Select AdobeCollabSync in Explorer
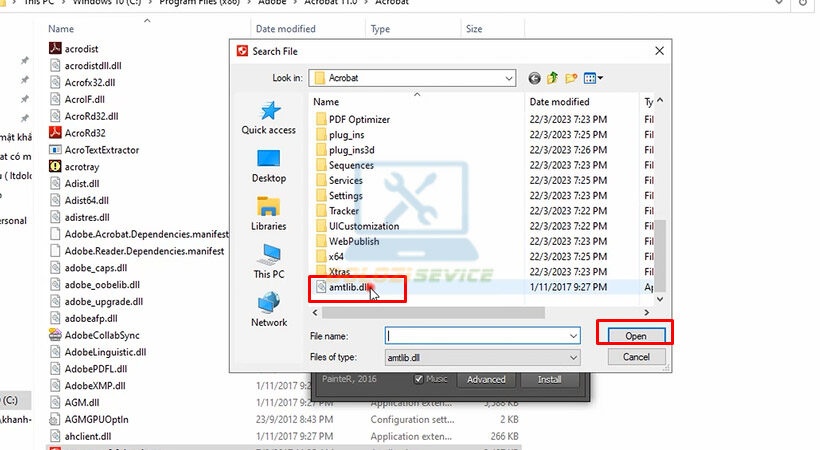820x450 pixels. pos(94,335)
